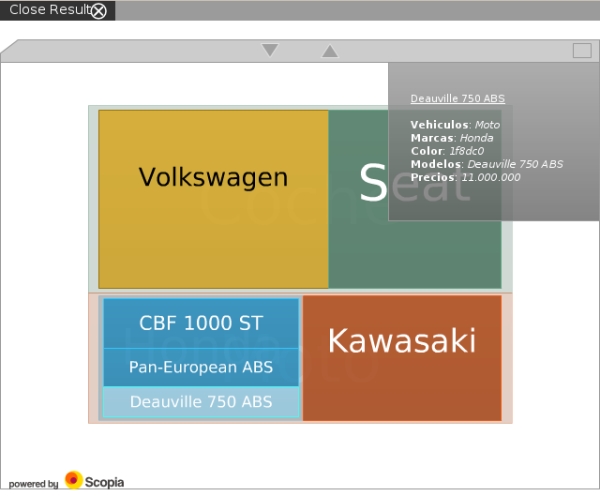
Task: Select the highlighted Deauville 750 ABS cell
Action: point(201,402)
